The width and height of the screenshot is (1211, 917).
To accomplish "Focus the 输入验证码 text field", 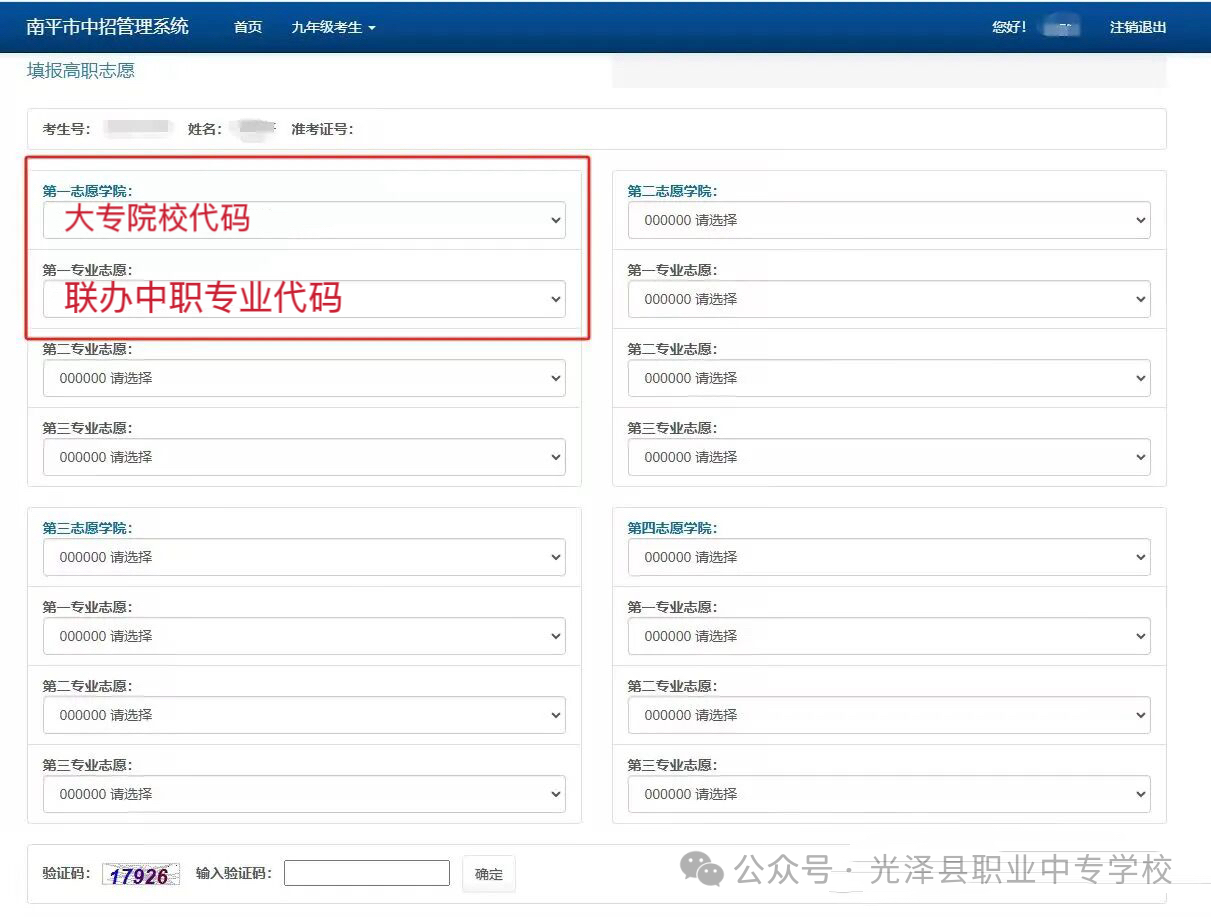I will tap(367, 873).
